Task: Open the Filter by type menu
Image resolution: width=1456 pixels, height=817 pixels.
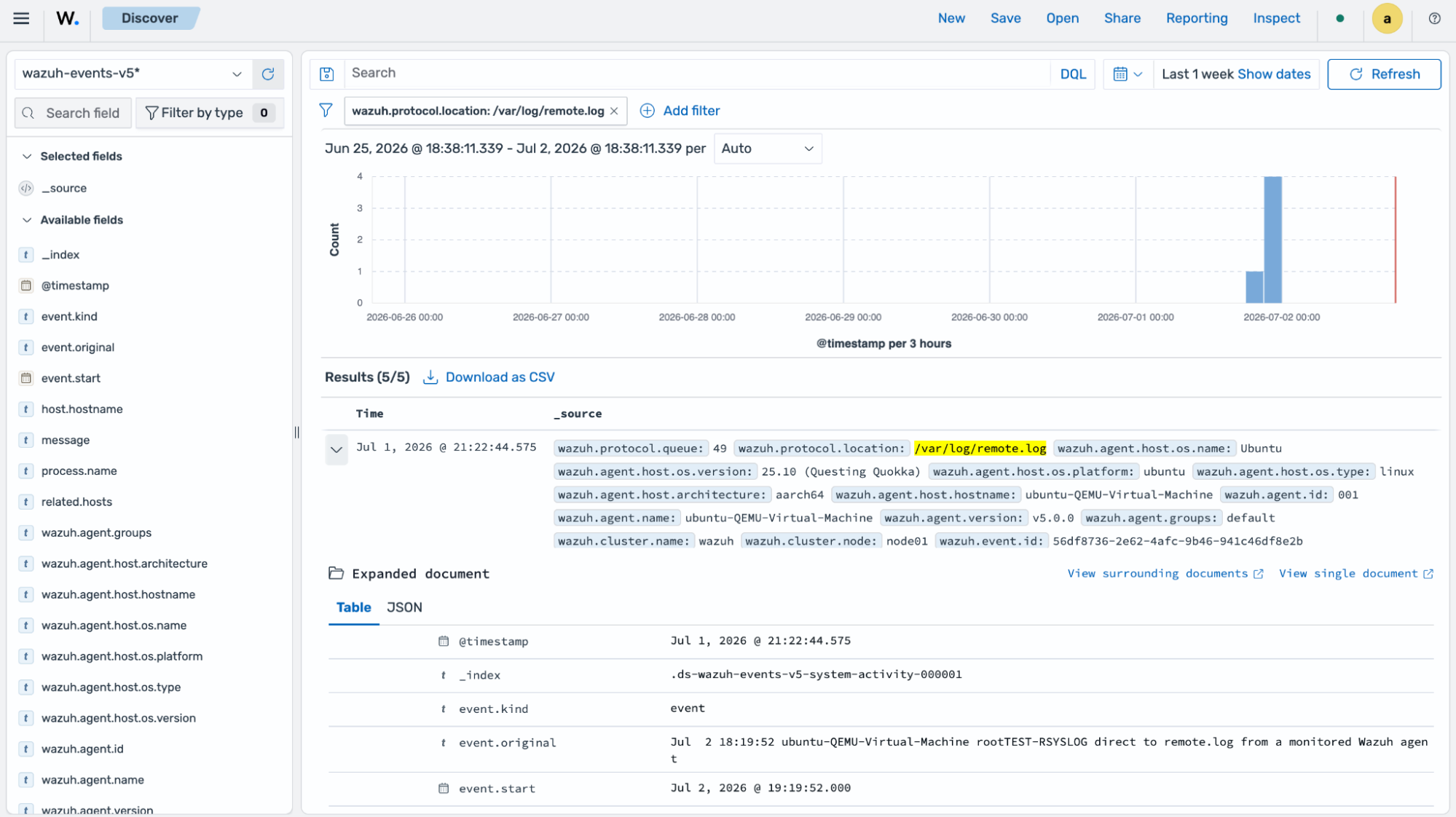Action: [210, 113]
